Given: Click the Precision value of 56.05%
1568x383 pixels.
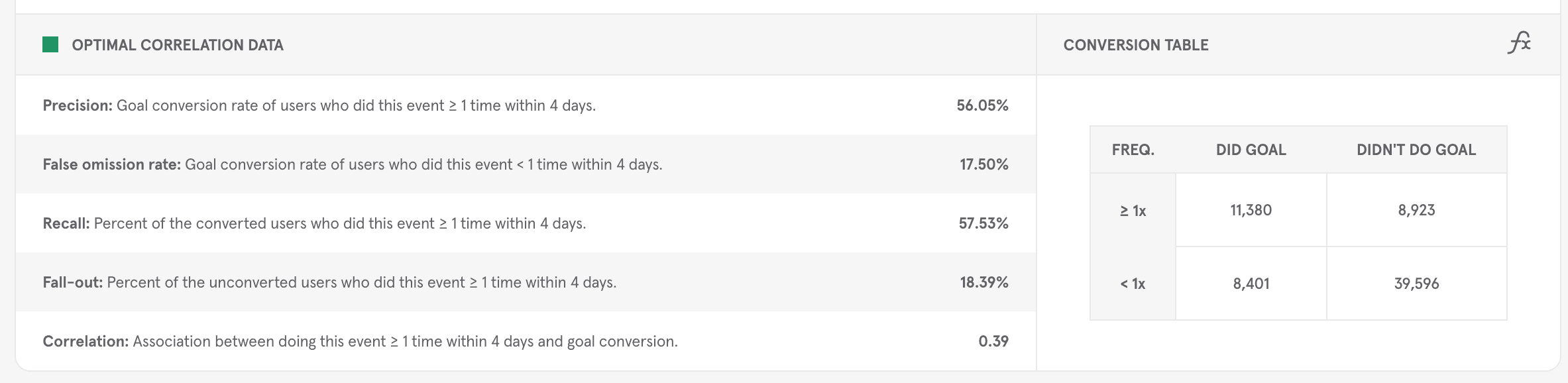Looking at the screenshot, I should click(x=981, y=105).
